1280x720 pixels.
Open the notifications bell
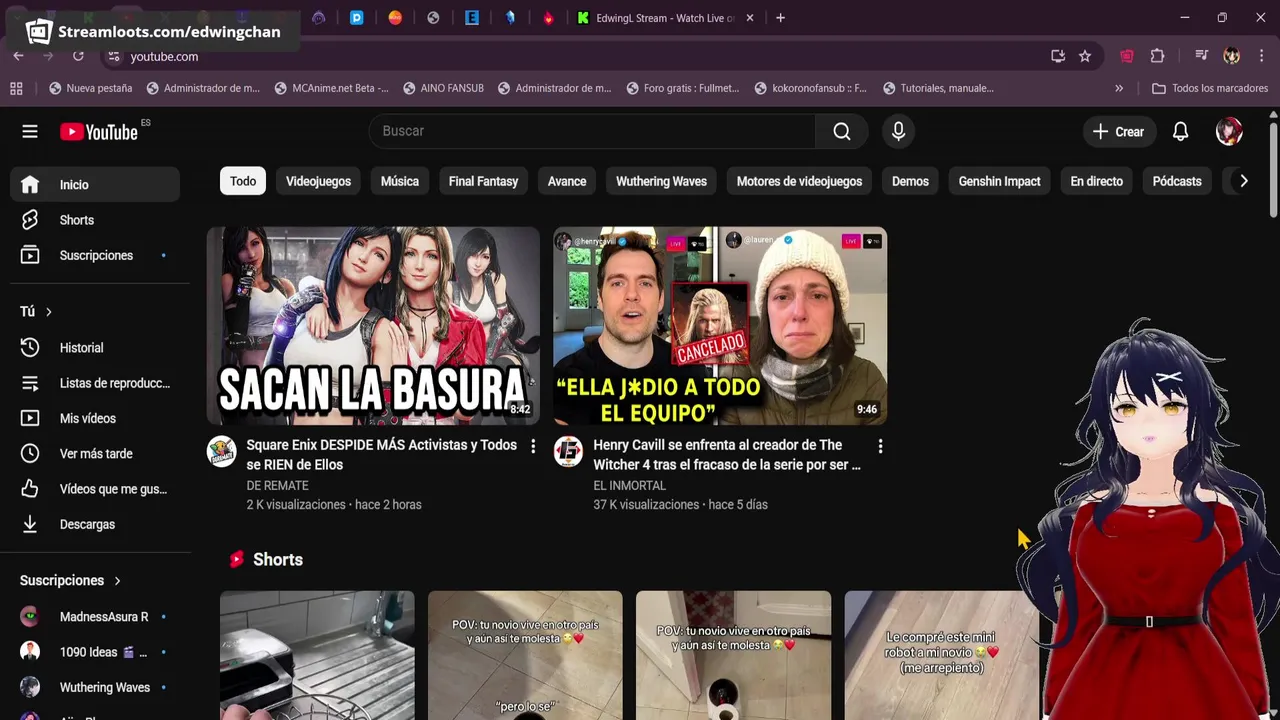tap(1180, 131)
